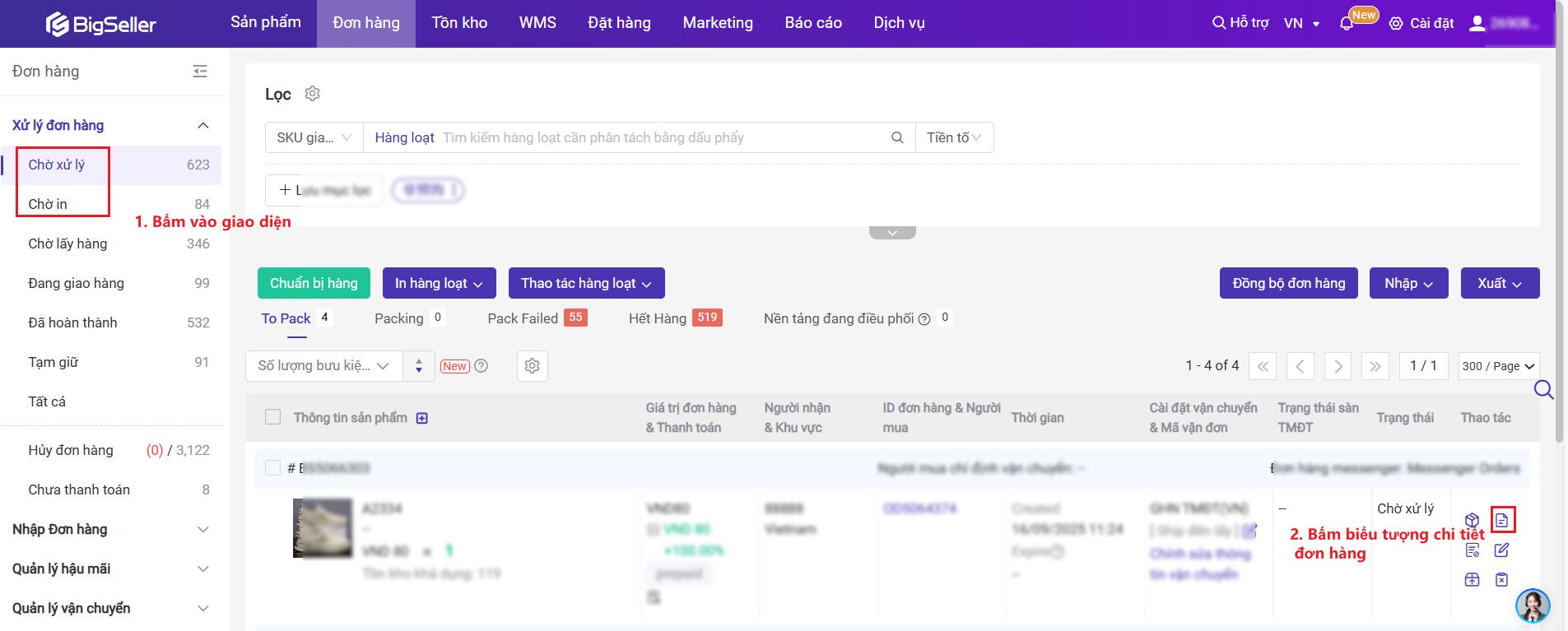Open the 300 / Page size dropdown
Viewport: 1568px width, 631px height.
(1498, 366)
